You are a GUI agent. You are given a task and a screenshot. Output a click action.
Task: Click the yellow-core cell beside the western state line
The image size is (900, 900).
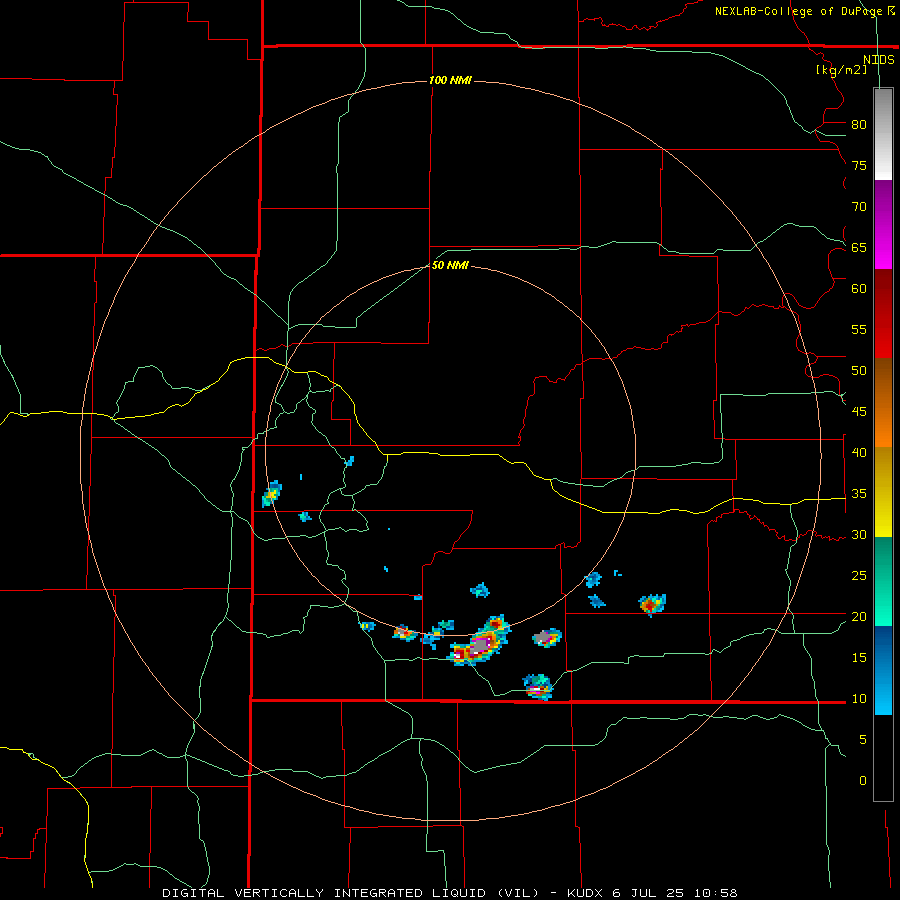tap(271, 494)
